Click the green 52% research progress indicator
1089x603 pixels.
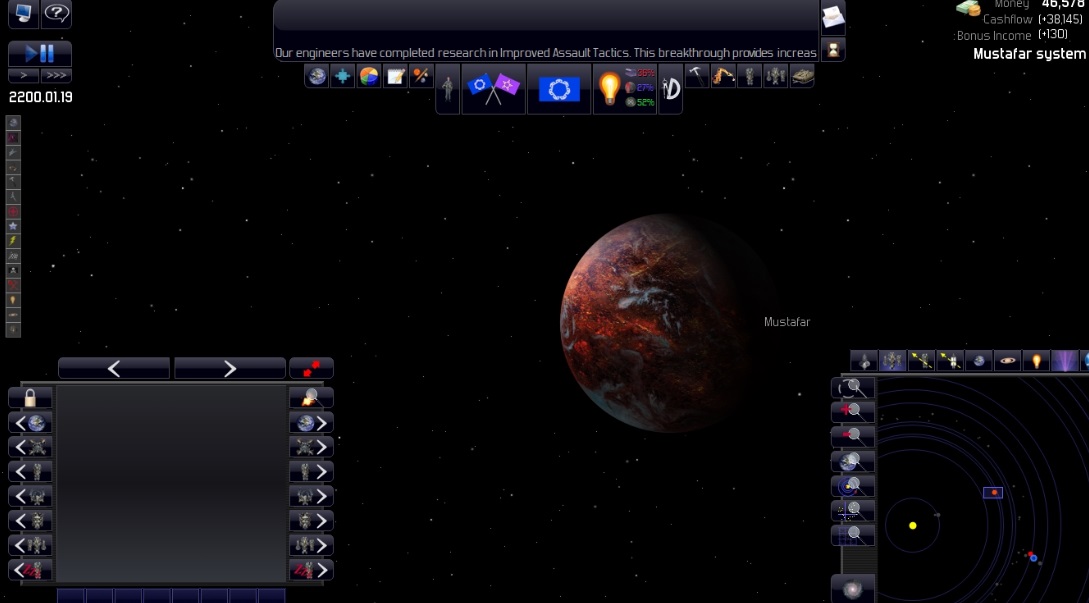click(641, 102)
